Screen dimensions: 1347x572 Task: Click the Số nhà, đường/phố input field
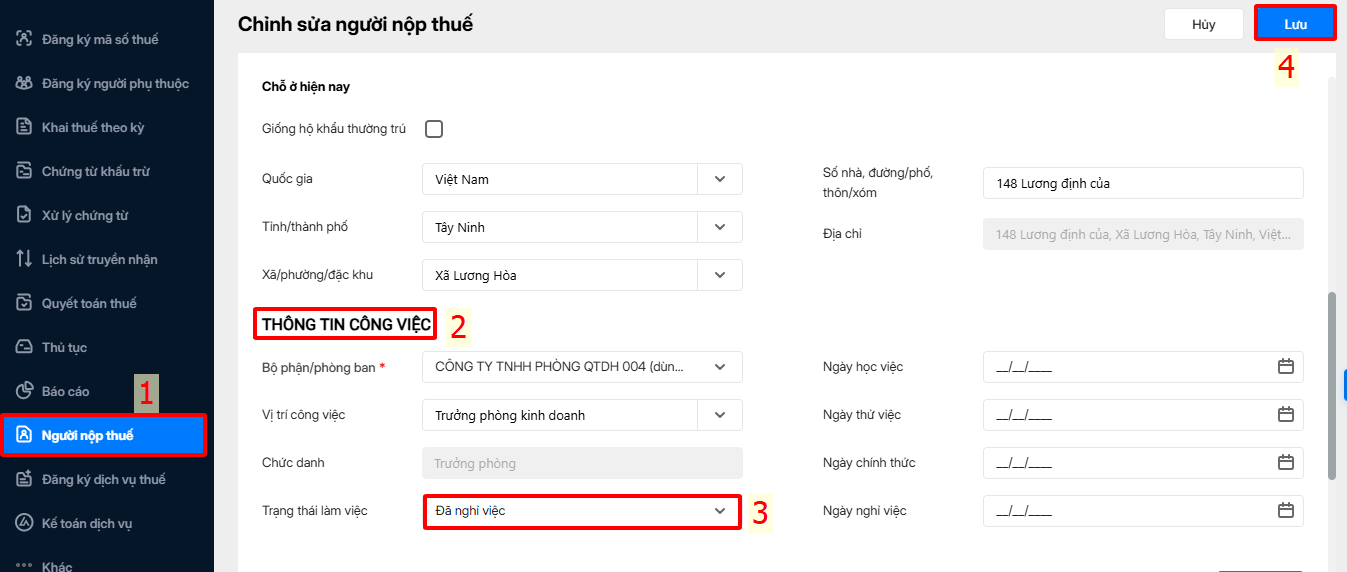coord(1142,183)
